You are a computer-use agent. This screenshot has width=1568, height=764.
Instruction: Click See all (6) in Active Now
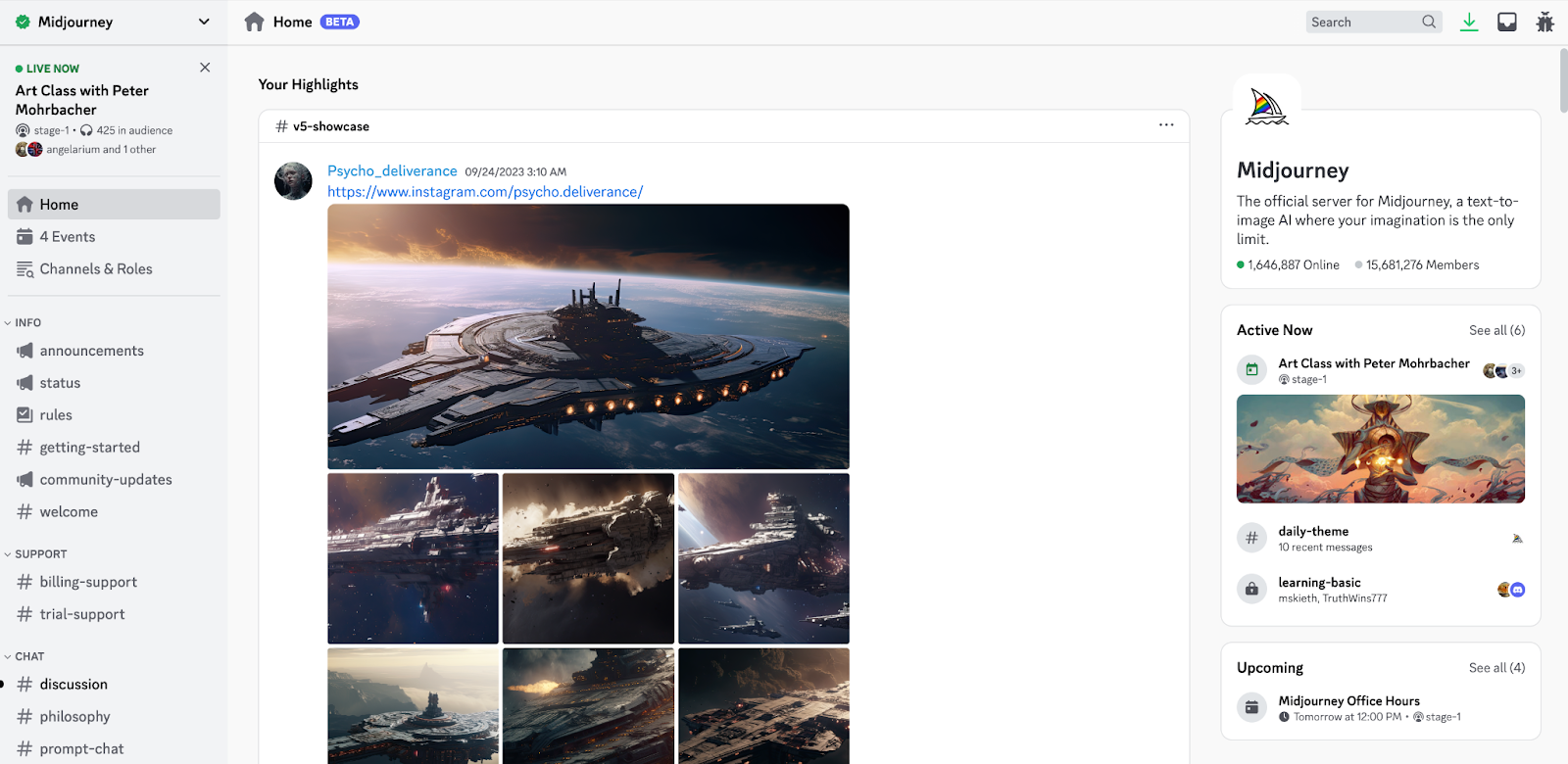[1496, 330]
